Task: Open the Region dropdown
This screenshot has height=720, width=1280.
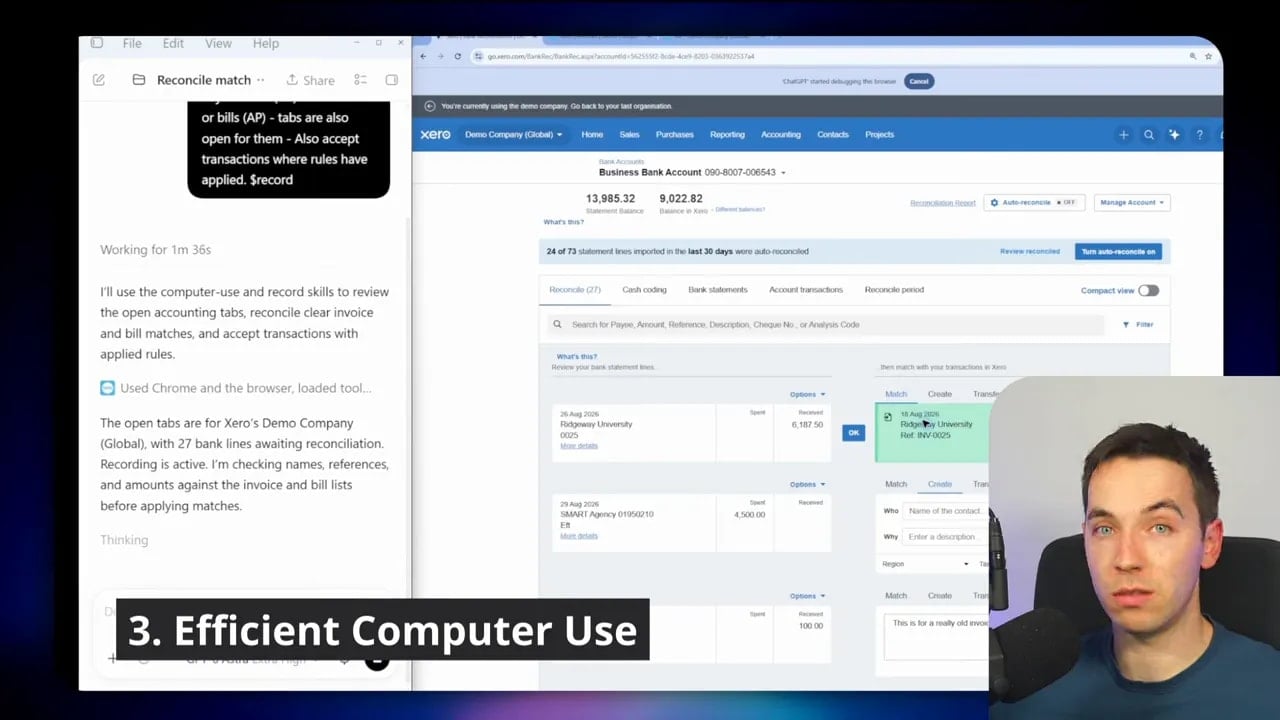Action: tap(925, 564)
